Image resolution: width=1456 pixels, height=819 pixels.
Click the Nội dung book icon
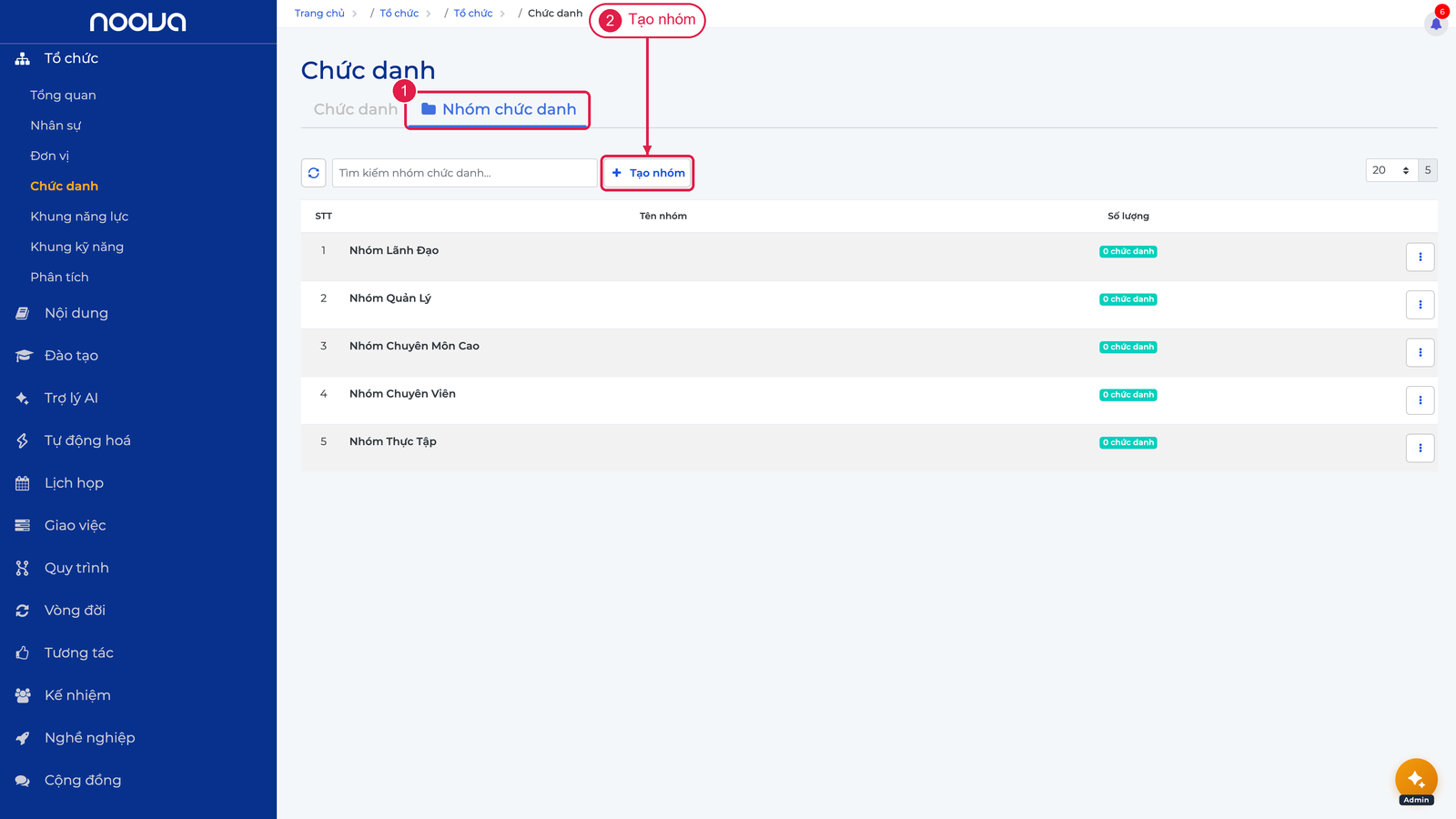click(x=23, y=313)
